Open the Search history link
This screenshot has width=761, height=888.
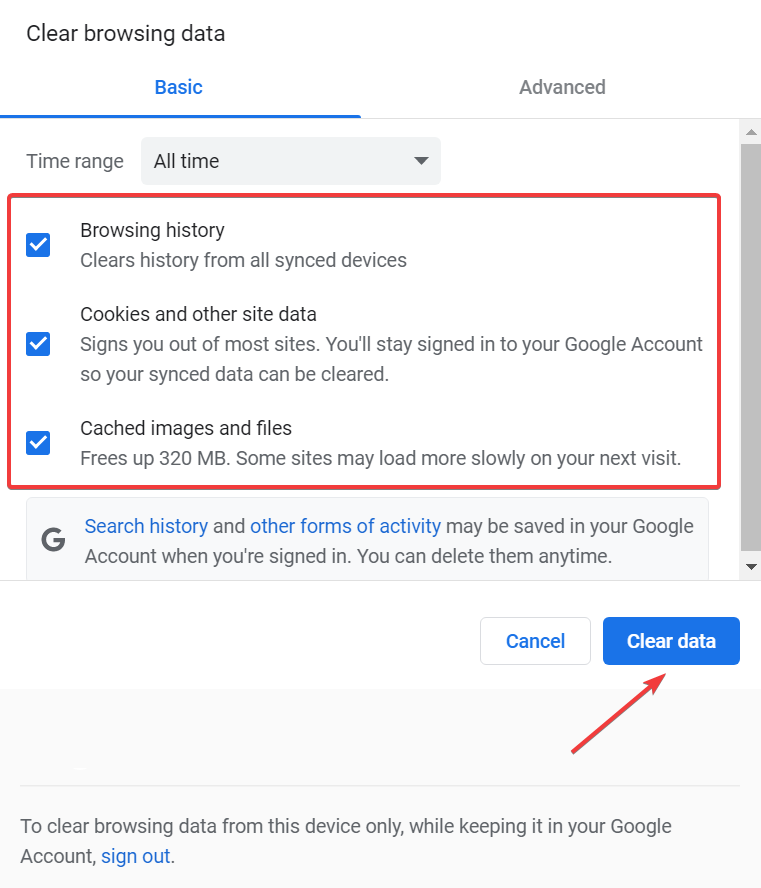(x=146, y=526)
